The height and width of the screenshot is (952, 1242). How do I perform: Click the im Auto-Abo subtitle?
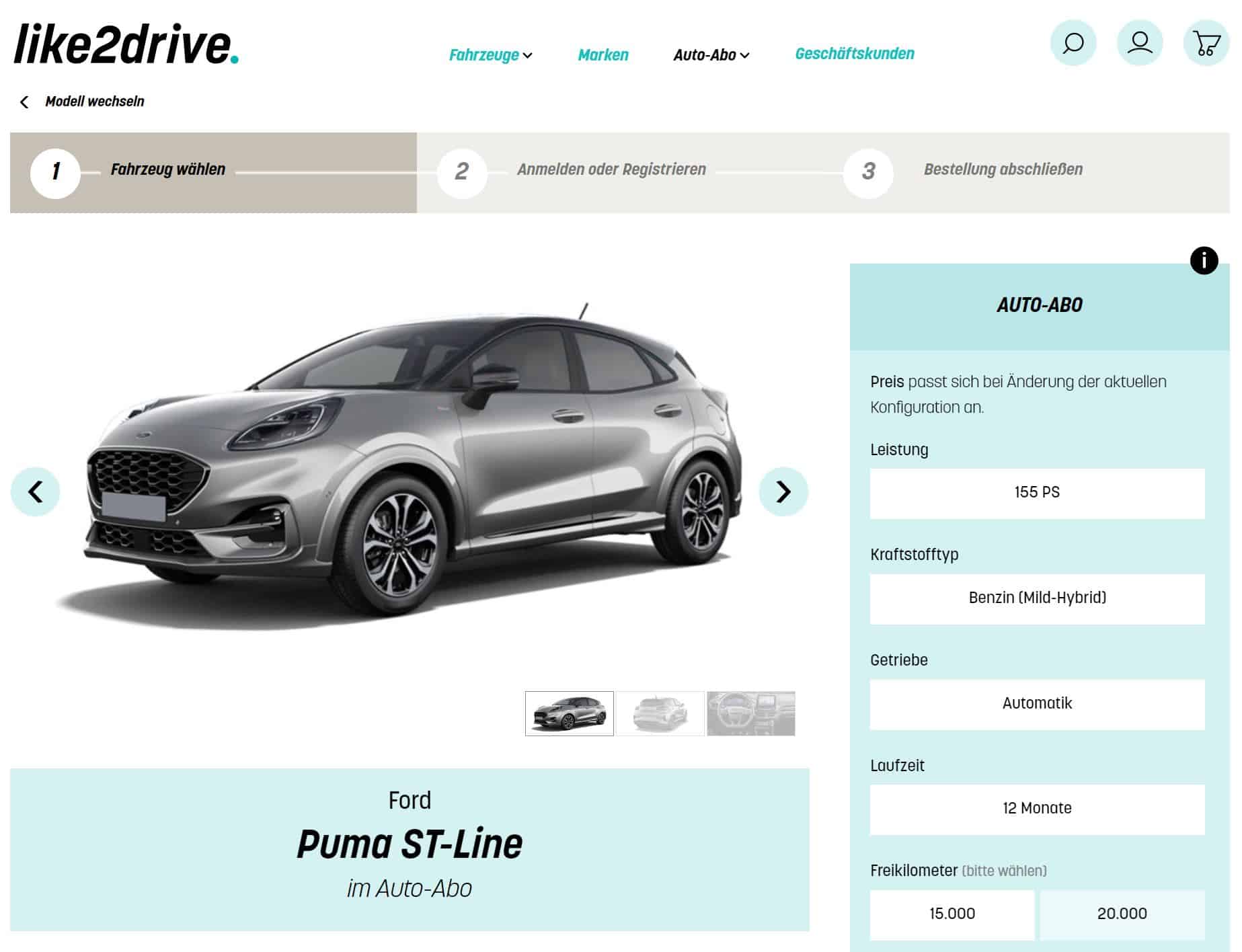pos(410,889)
